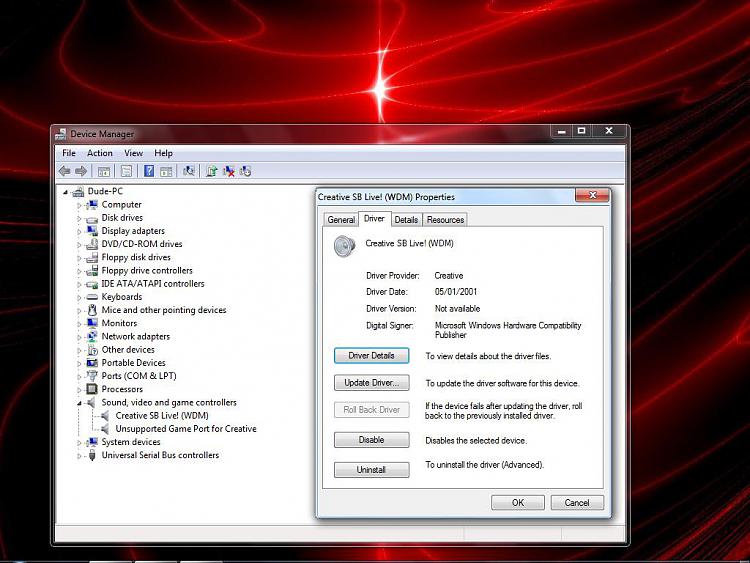Click Update Driver Software toolbar icon
Screen dimensions: 750x563
pos(211,171)
